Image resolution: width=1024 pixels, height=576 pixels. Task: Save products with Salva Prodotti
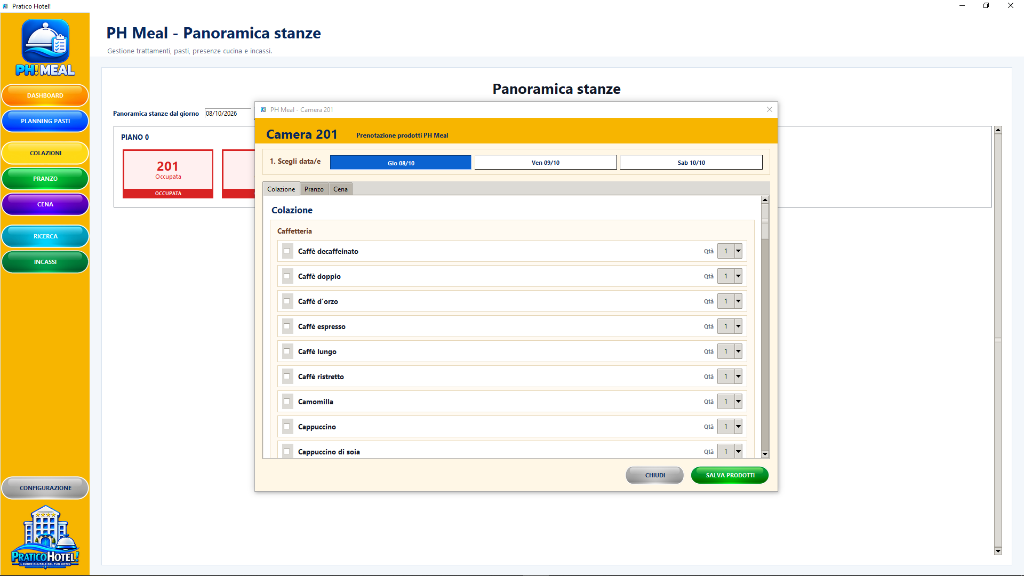729,475
